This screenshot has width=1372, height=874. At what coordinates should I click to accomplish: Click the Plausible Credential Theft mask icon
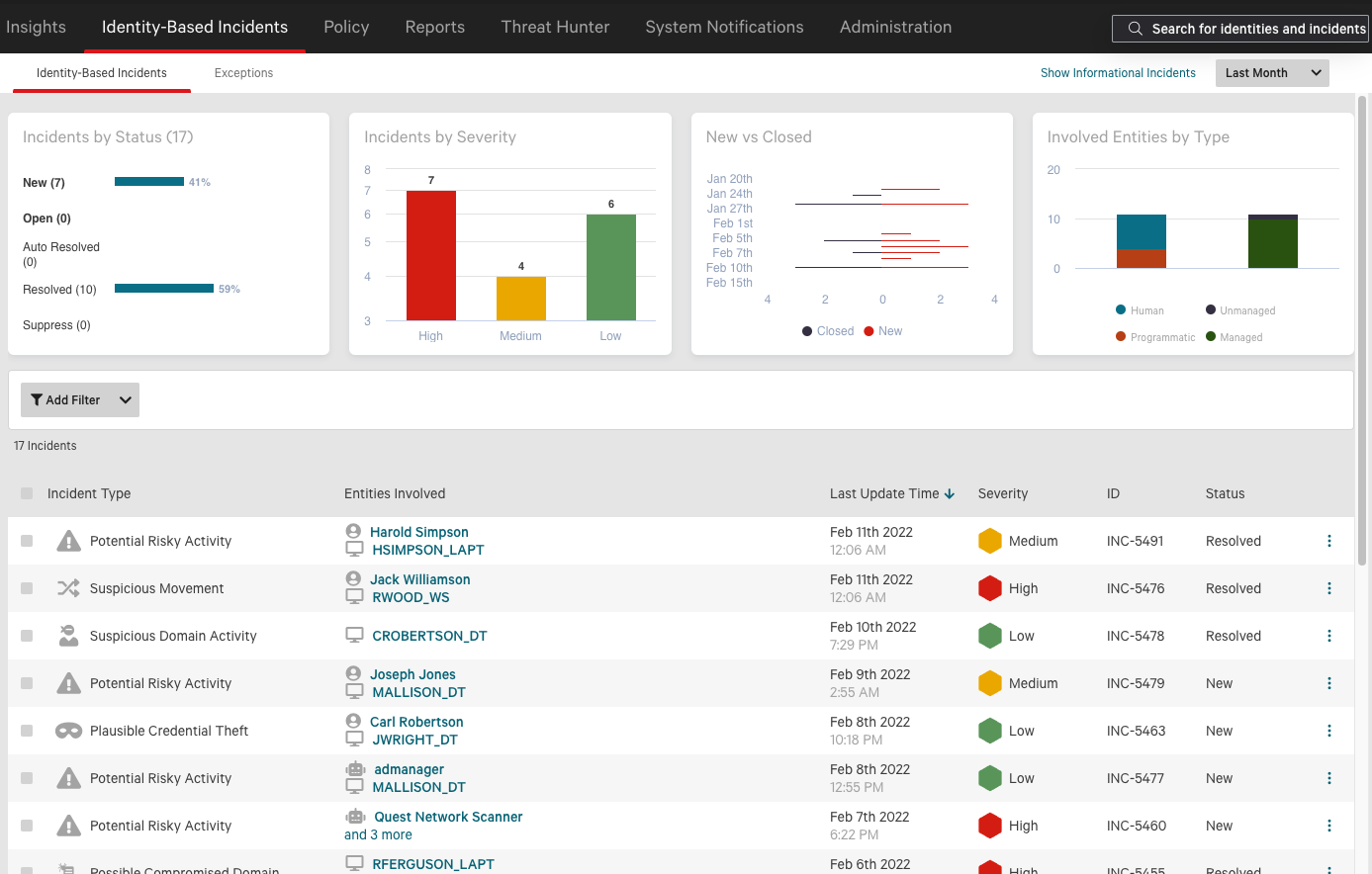(x=68, y=731)
